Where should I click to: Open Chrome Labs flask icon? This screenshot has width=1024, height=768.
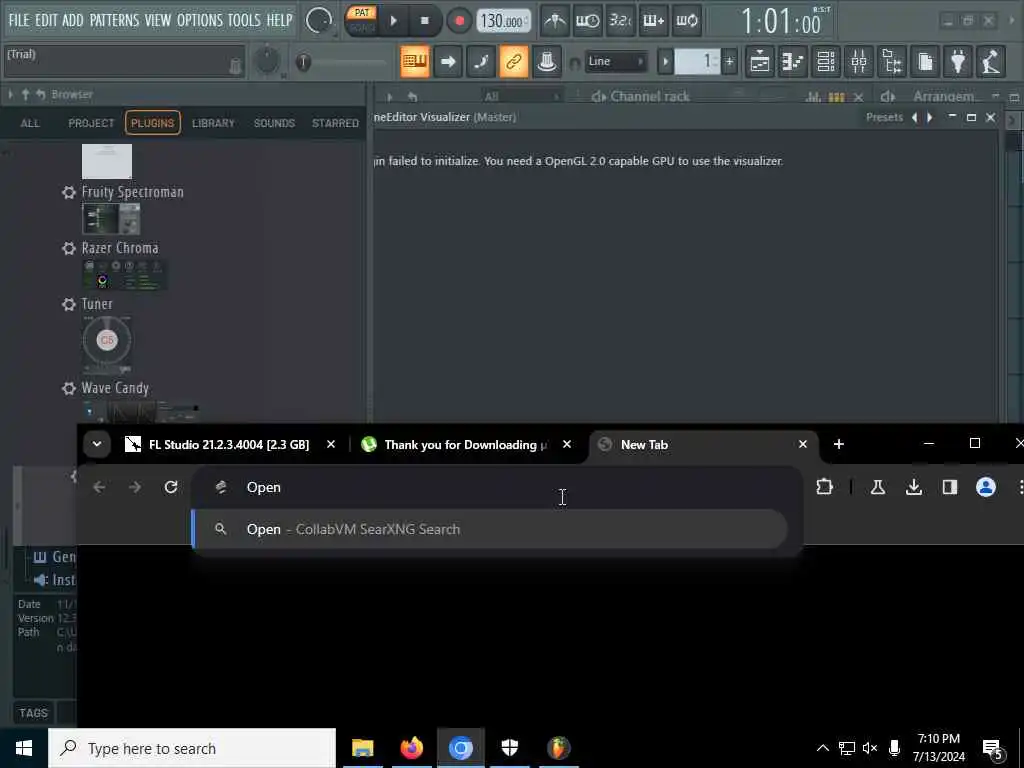(x=878, y=487)
